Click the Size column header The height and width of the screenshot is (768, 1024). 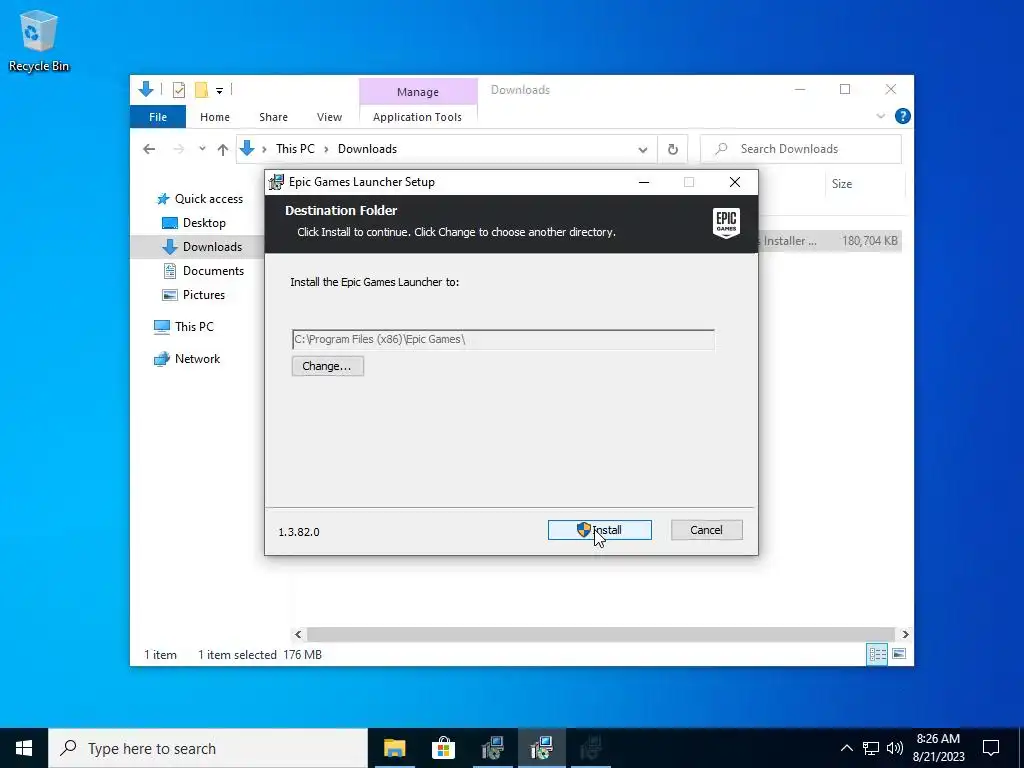pos(865,184)
